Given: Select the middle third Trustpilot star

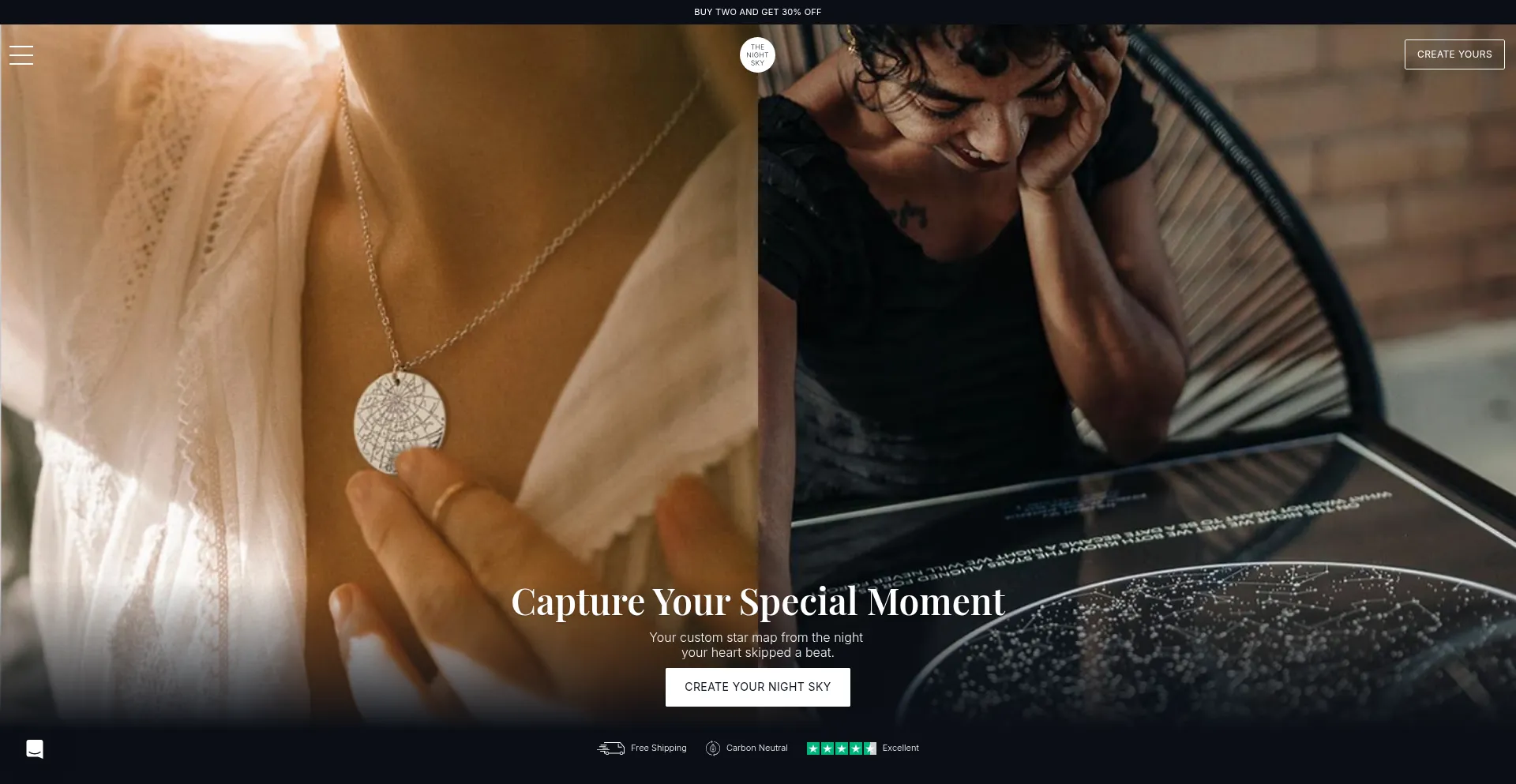Looking at the screenshot, I should (x=842, y=748).
